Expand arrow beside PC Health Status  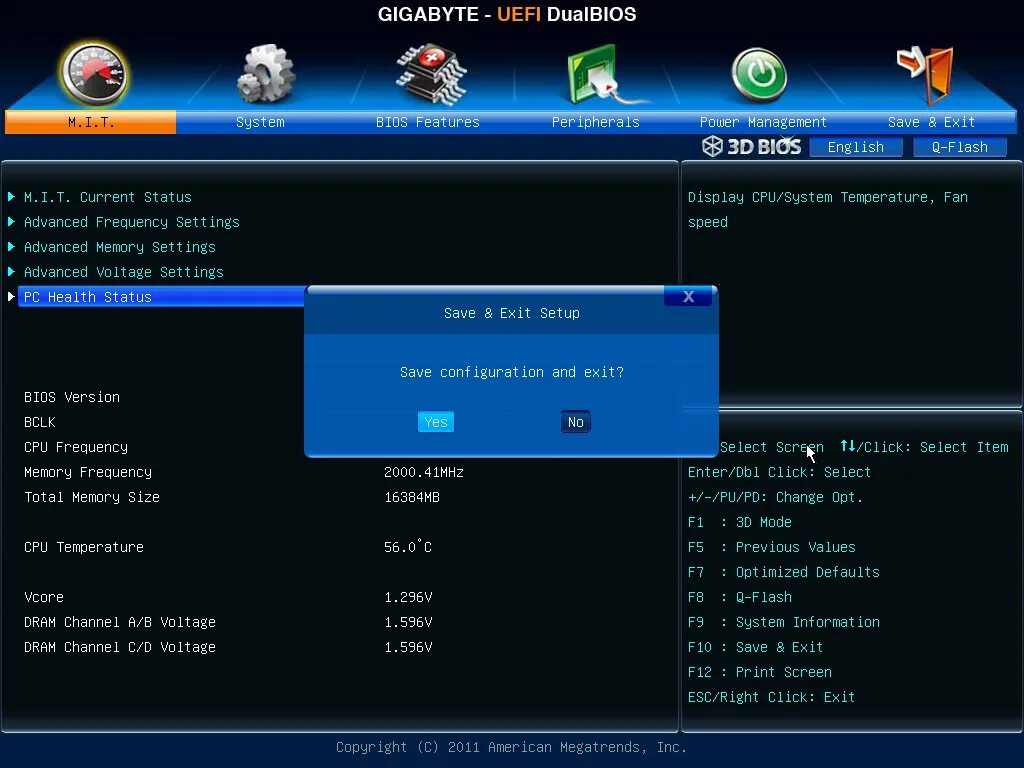(11, 296)
